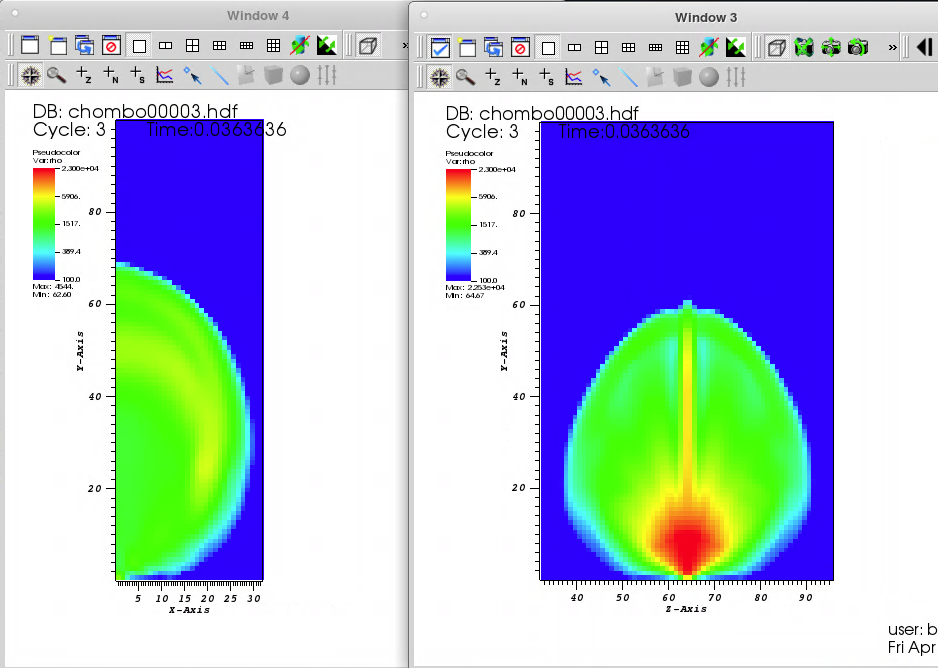Click 'Time:0.0363636' annotation in Window 3
Viewport: 938px width, 668px height.
624,132
